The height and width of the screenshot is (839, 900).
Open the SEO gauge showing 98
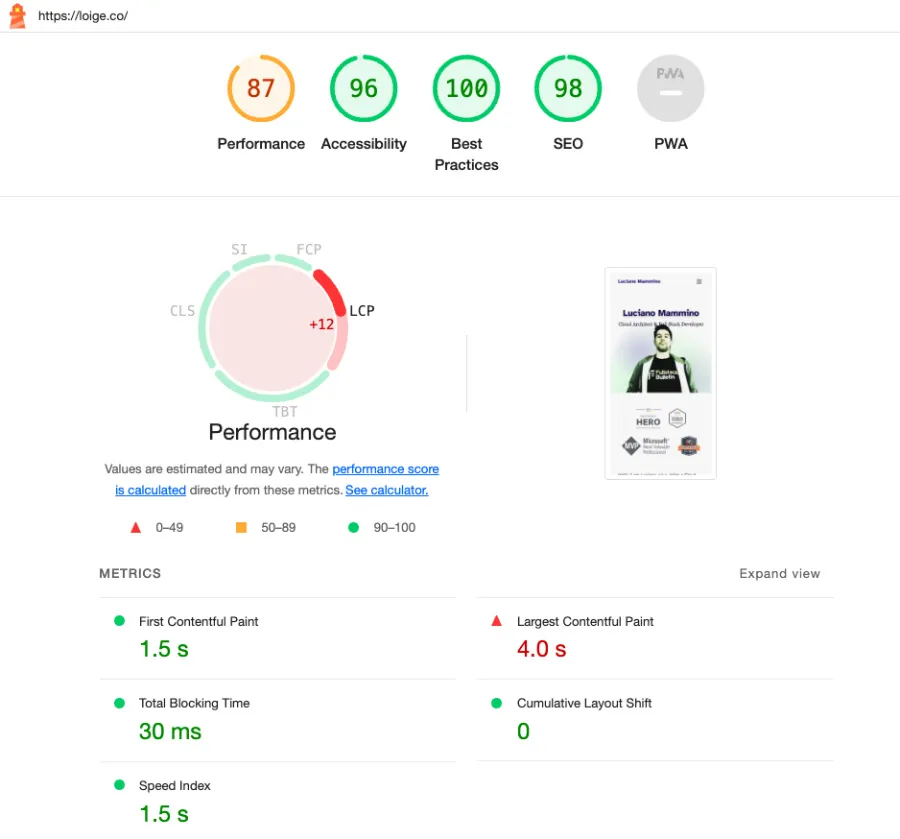[x=568, y=88]
